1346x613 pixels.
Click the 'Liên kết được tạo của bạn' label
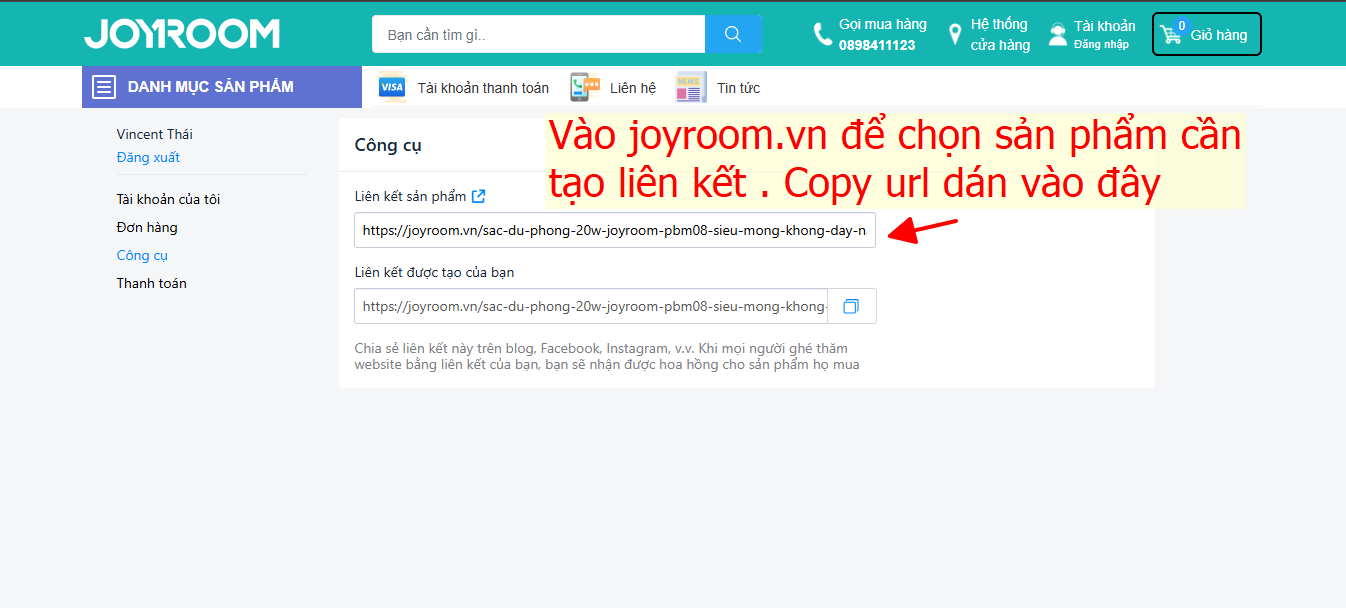tap(434, 272)
